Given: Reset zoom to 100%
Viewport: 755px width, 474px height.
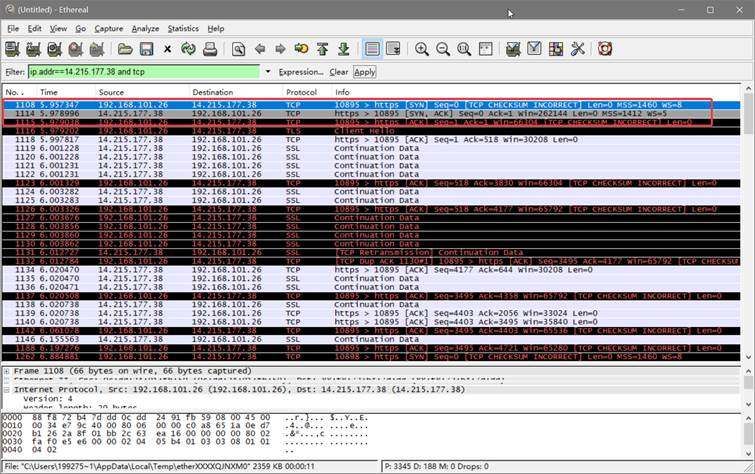Looking at the screenshot, I should [464, 49].
